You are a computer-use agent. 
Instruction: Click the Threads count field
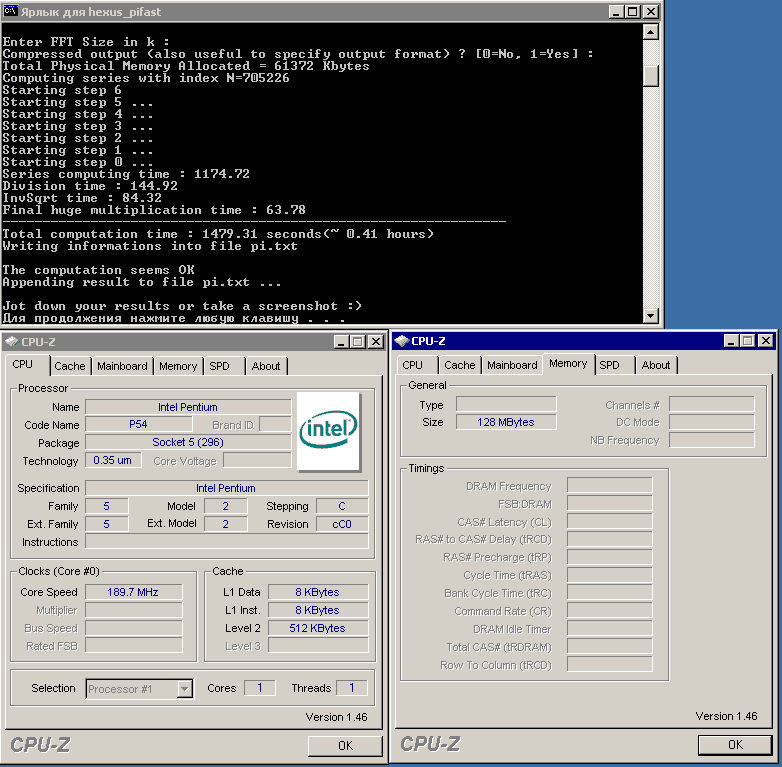click(352, 688)
